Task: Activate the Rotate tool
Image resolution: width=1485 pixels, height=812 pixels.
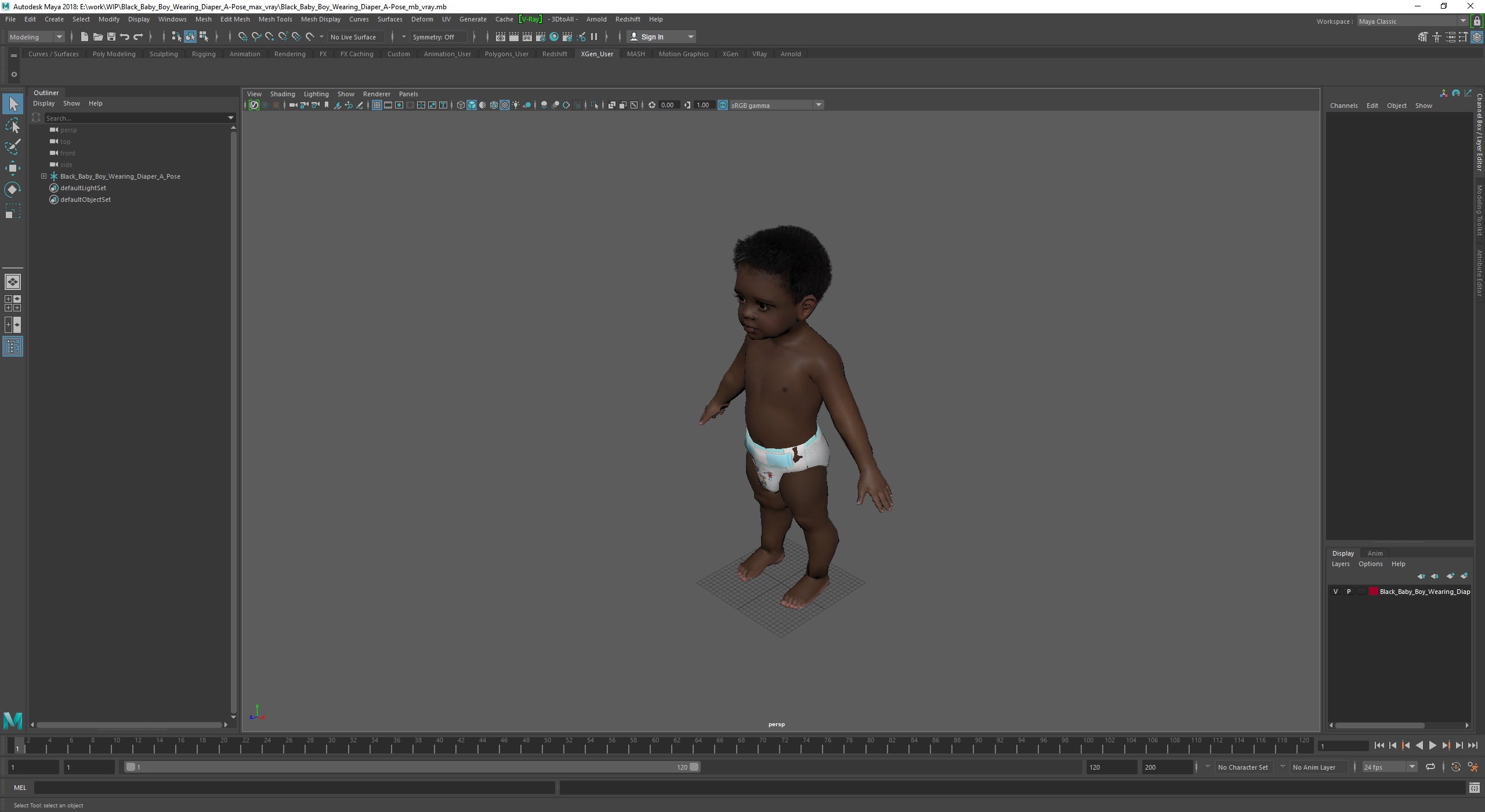Action: pyautogui.click(x=13, y=190)
